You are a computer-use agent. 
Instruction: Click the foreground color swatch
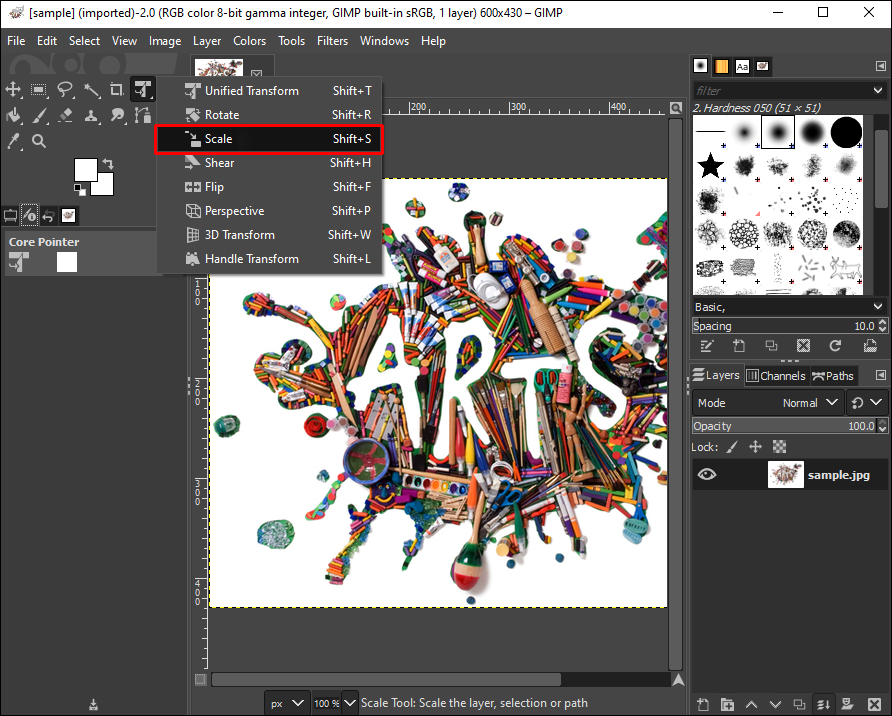86,170
